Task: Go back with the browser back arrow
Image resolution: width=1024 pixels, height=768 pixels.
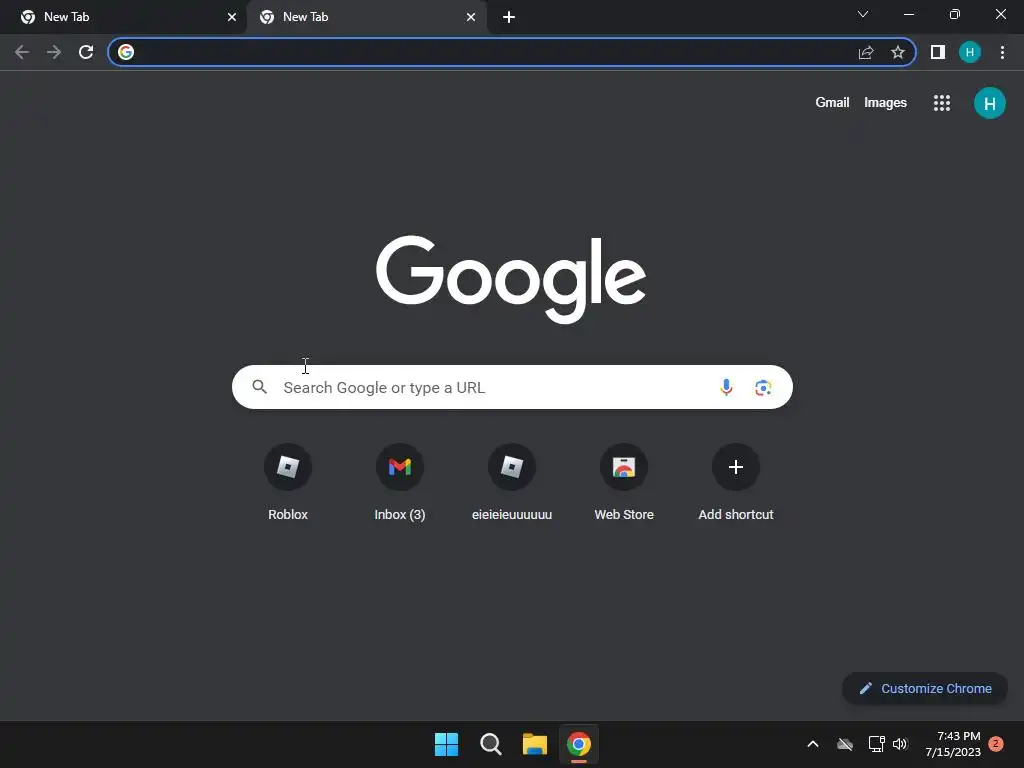Action: coord(22,52)
